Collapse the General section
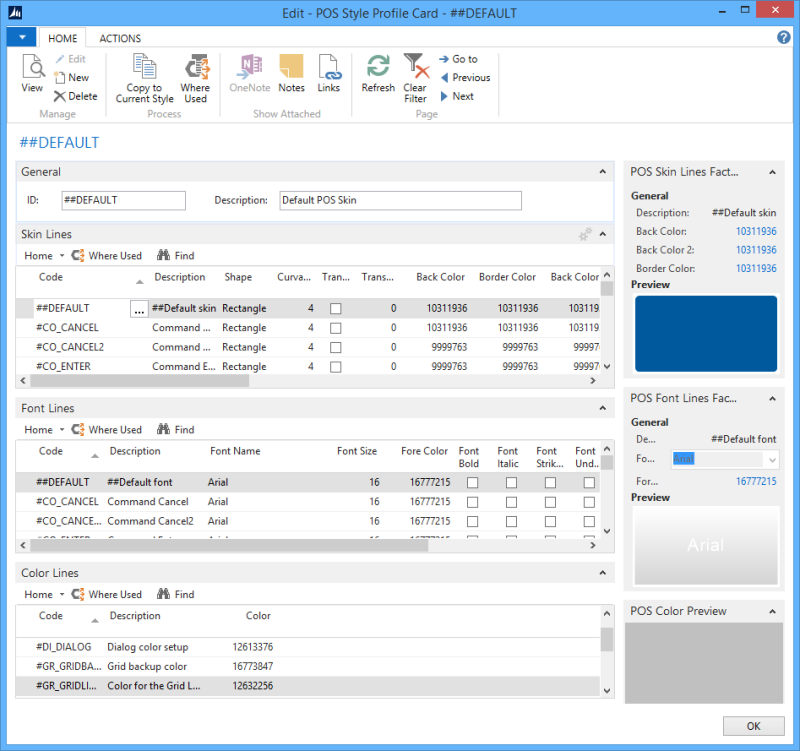 click(602, 172)
